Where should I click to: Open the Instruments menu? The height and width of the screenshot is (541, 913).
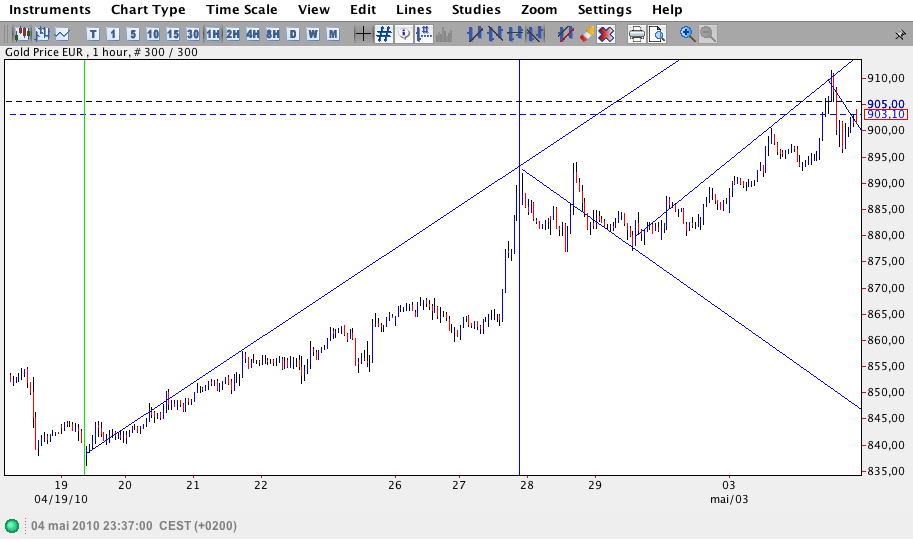50,10
